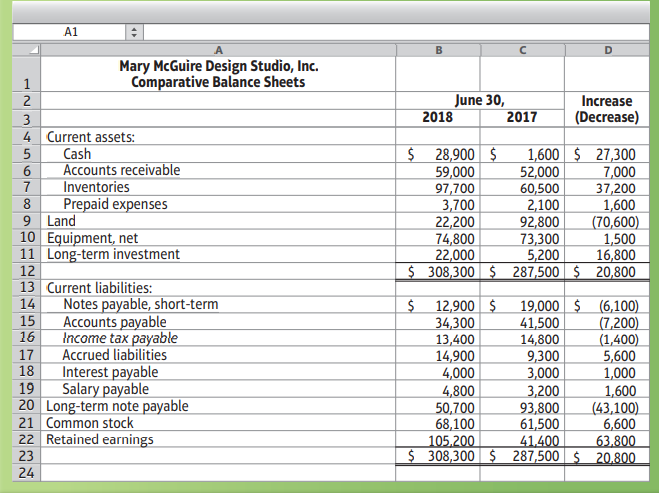Click the $20,800 total in row 23

pyautogui.click(x=605, y=457)
